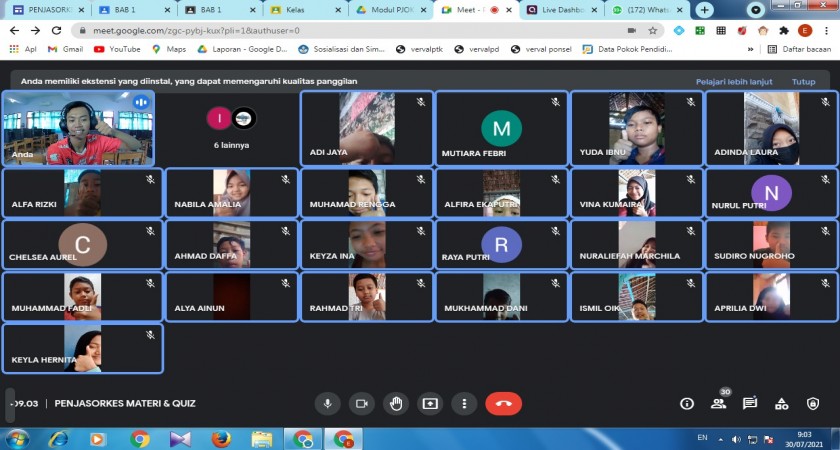Select the YUDA IBNU video tile
The image size is (840, 450).
636,128
